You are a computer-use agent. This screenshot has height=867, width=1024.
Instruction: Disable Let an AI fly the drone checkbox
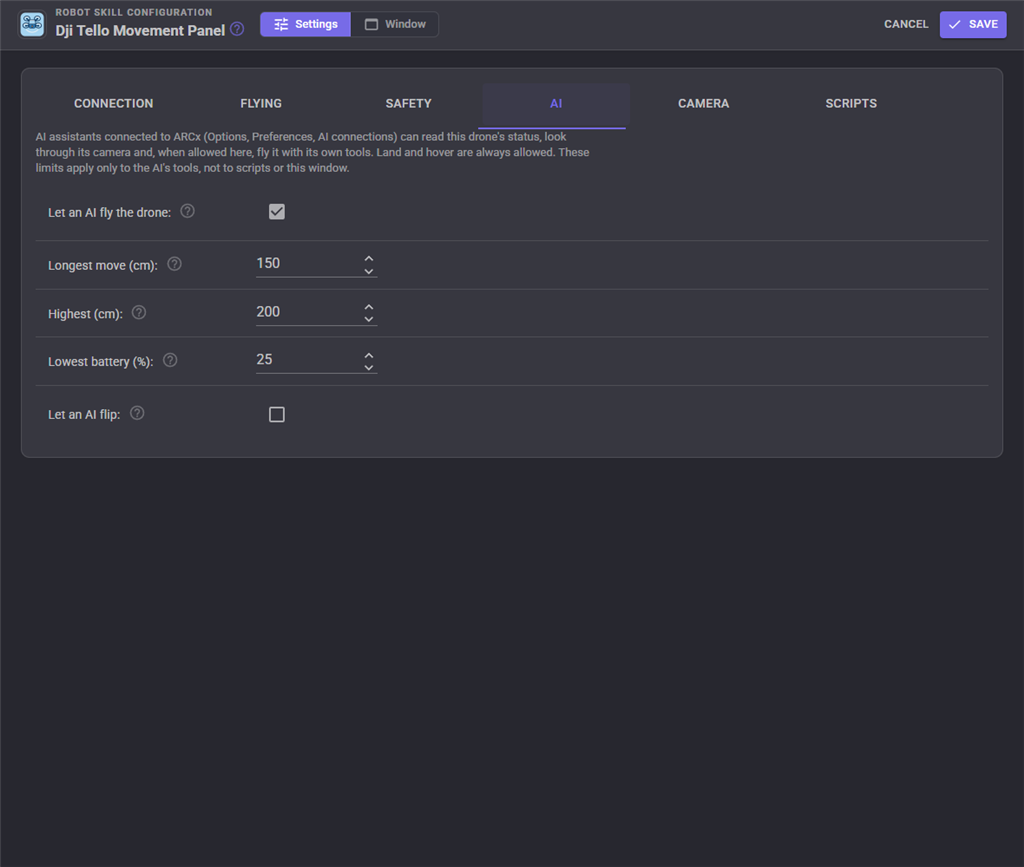click(x=277, y=212)
